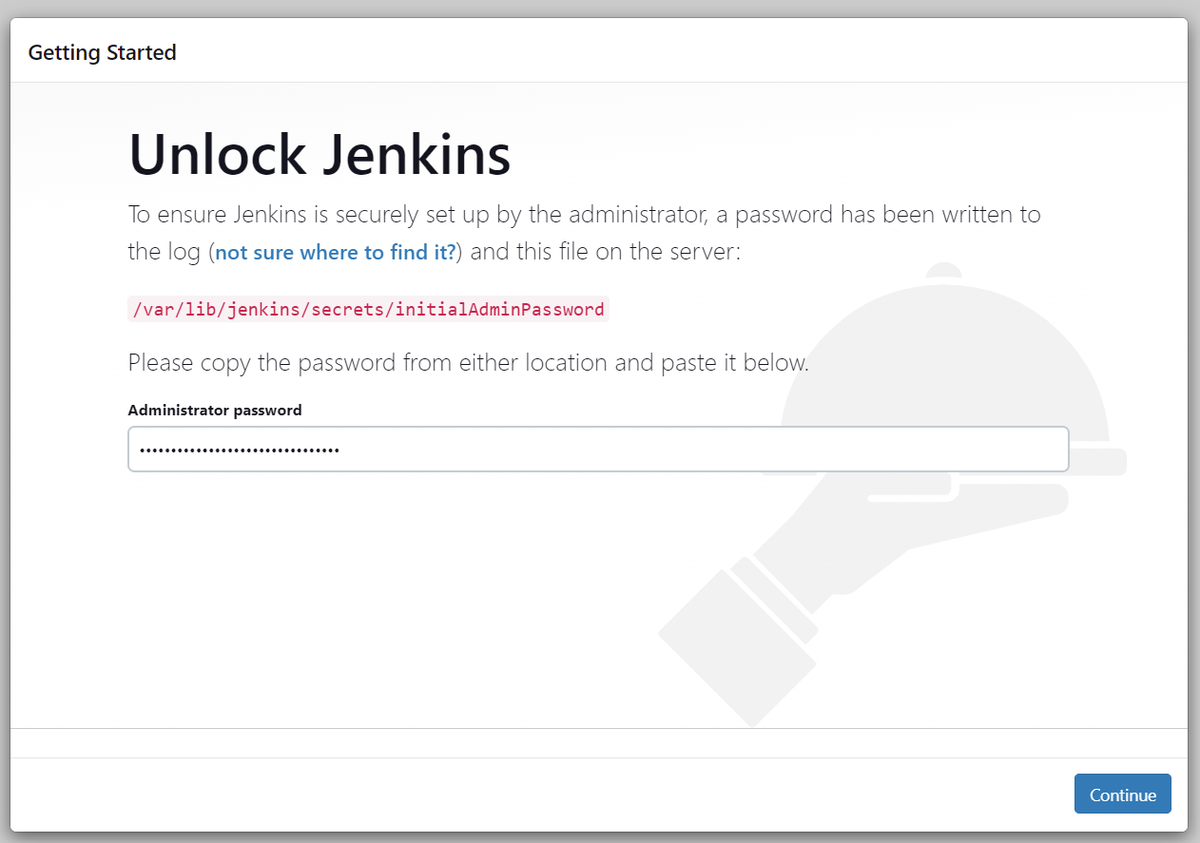The width and height of the screenshot is (1200, 843).
Task: Click the 'Getting Started' header title
Action: click(x=101, y=52)
